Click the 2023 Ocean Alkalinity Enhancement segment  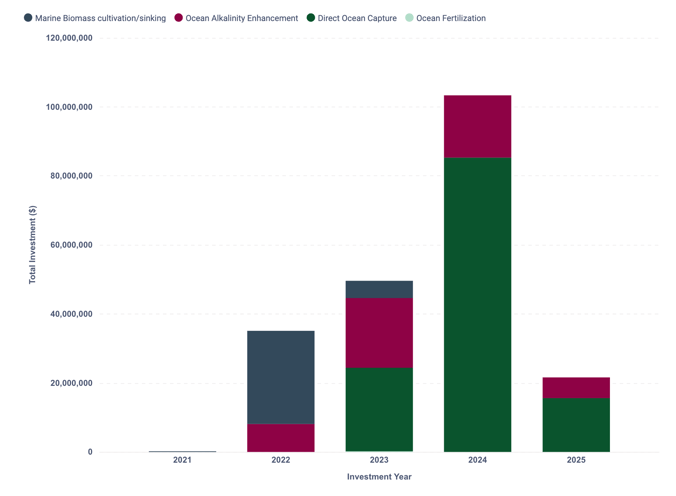click(x=379, y=333)
